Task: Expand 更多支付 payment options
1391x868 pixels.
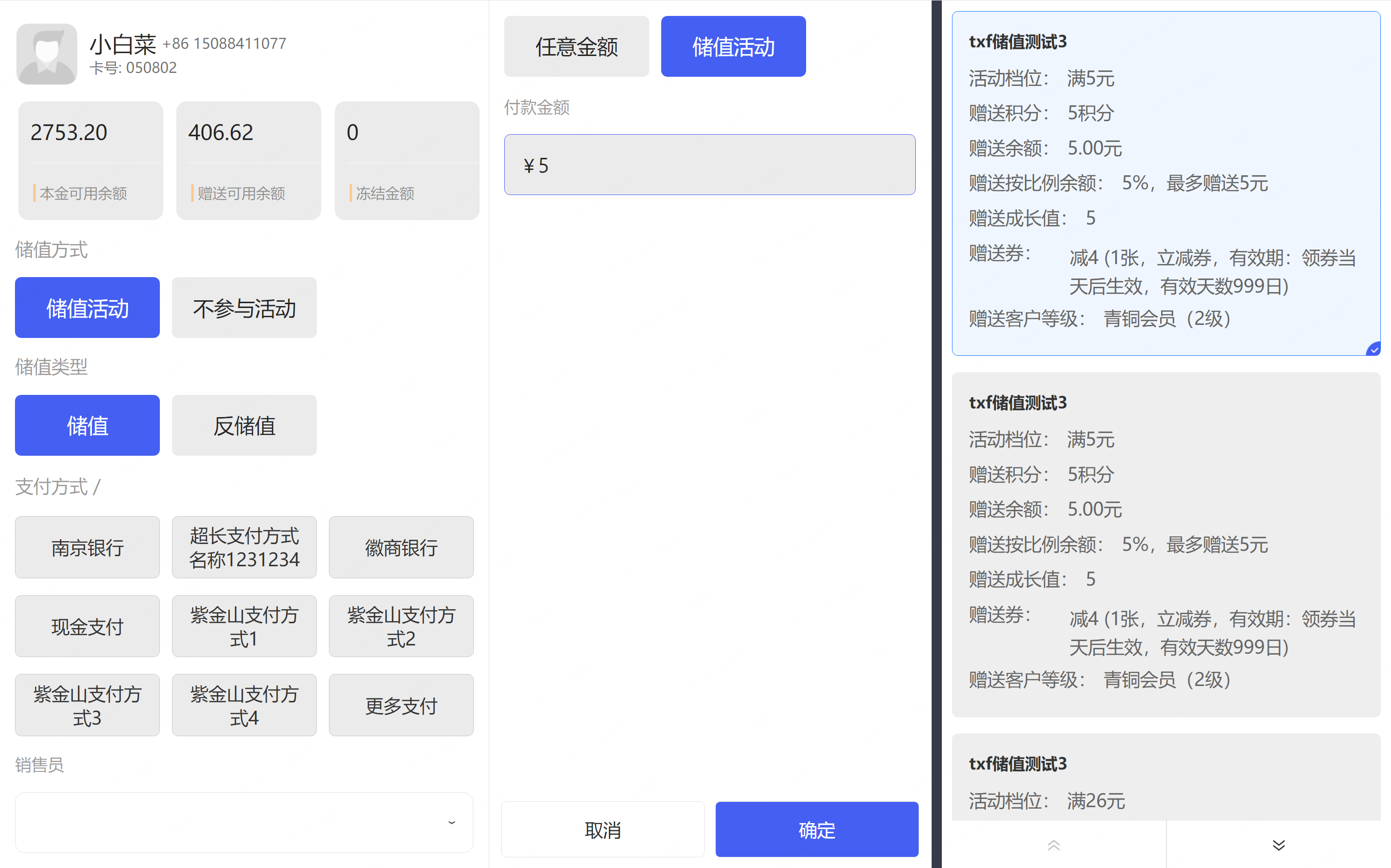Action: pos(401,705)
